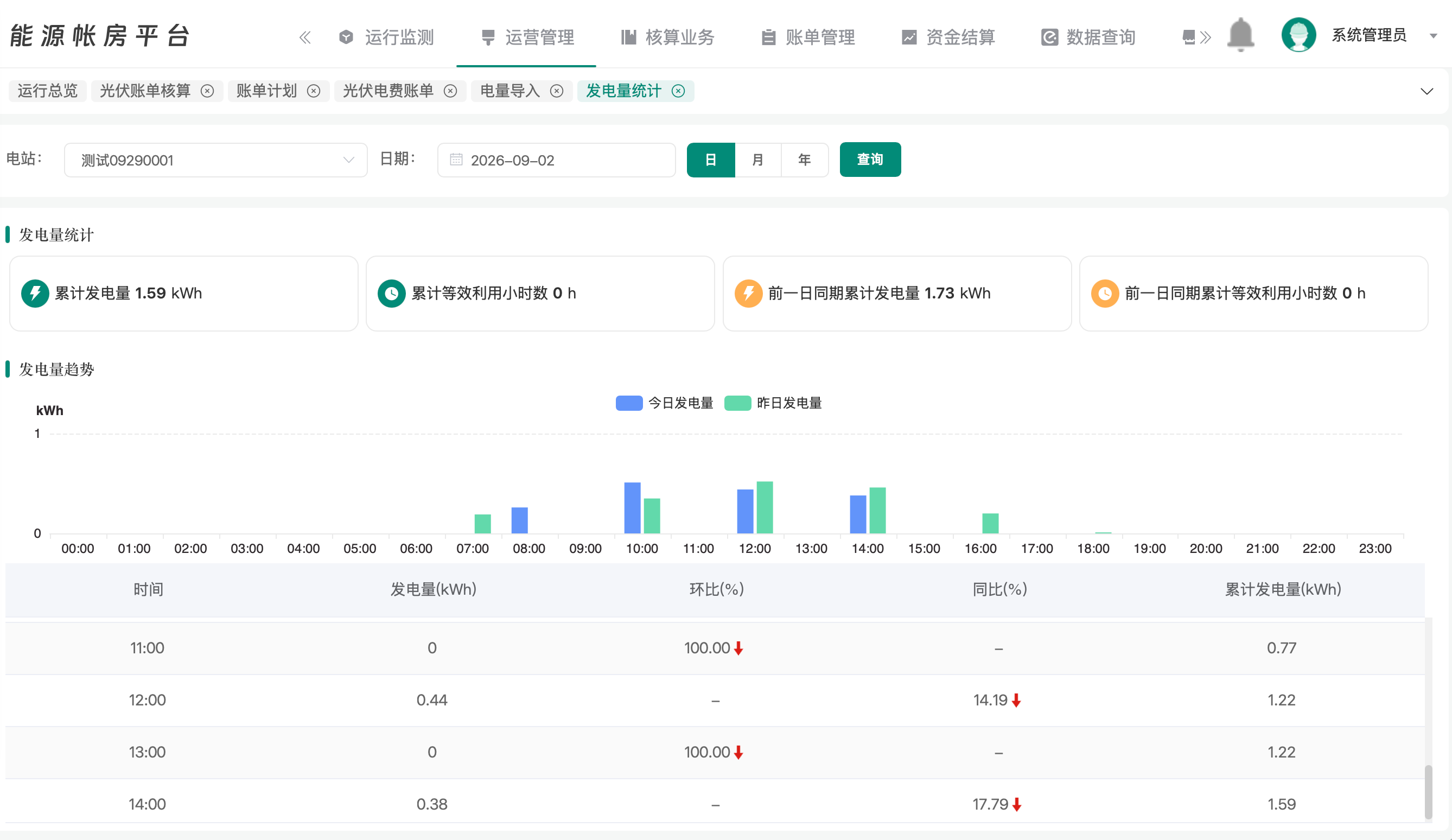1452x840 pixels.
Task: Click the 数据查询 search icon
Action: [x=1049, y=37]
